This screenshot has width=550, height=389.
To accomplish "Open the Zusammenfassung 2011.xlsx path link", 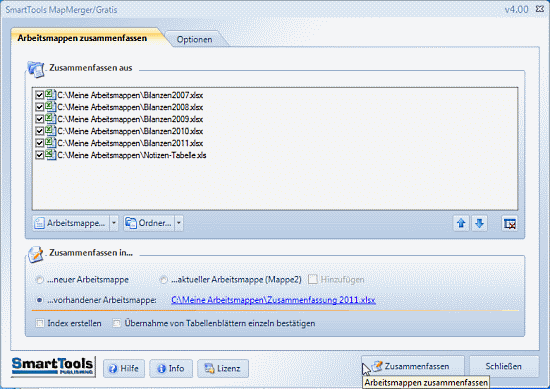I will click(274, 300).
